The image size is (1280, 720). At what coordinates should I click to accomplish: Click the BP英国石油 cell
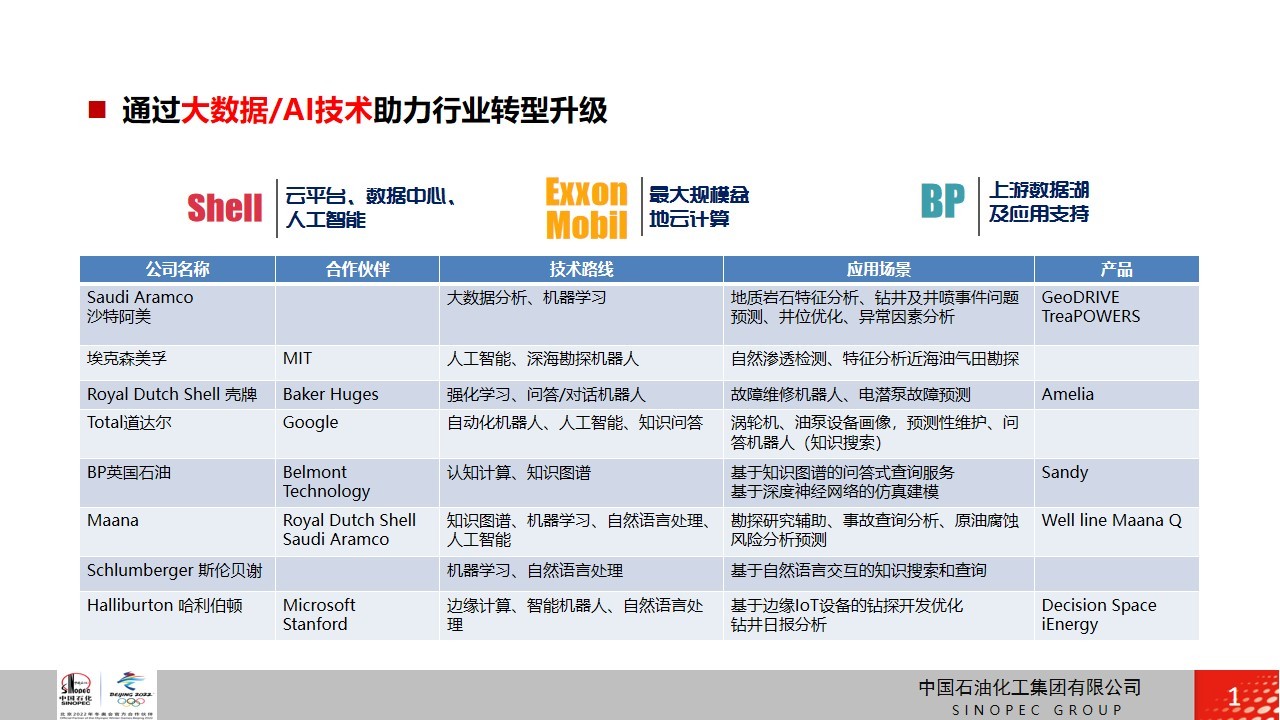[177, 483]
